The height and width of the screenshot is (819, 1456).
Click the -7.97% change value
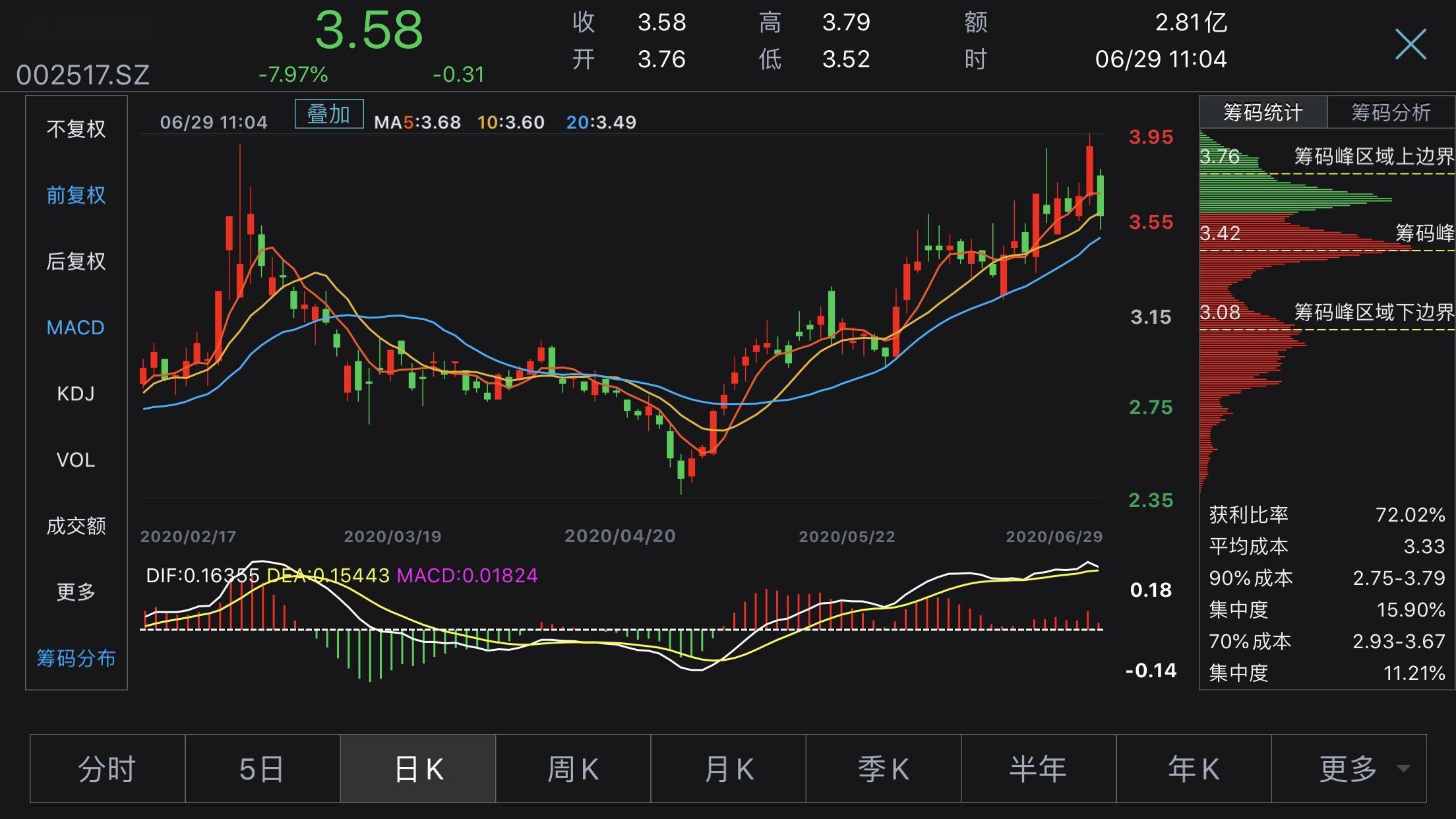click(293, 75)
